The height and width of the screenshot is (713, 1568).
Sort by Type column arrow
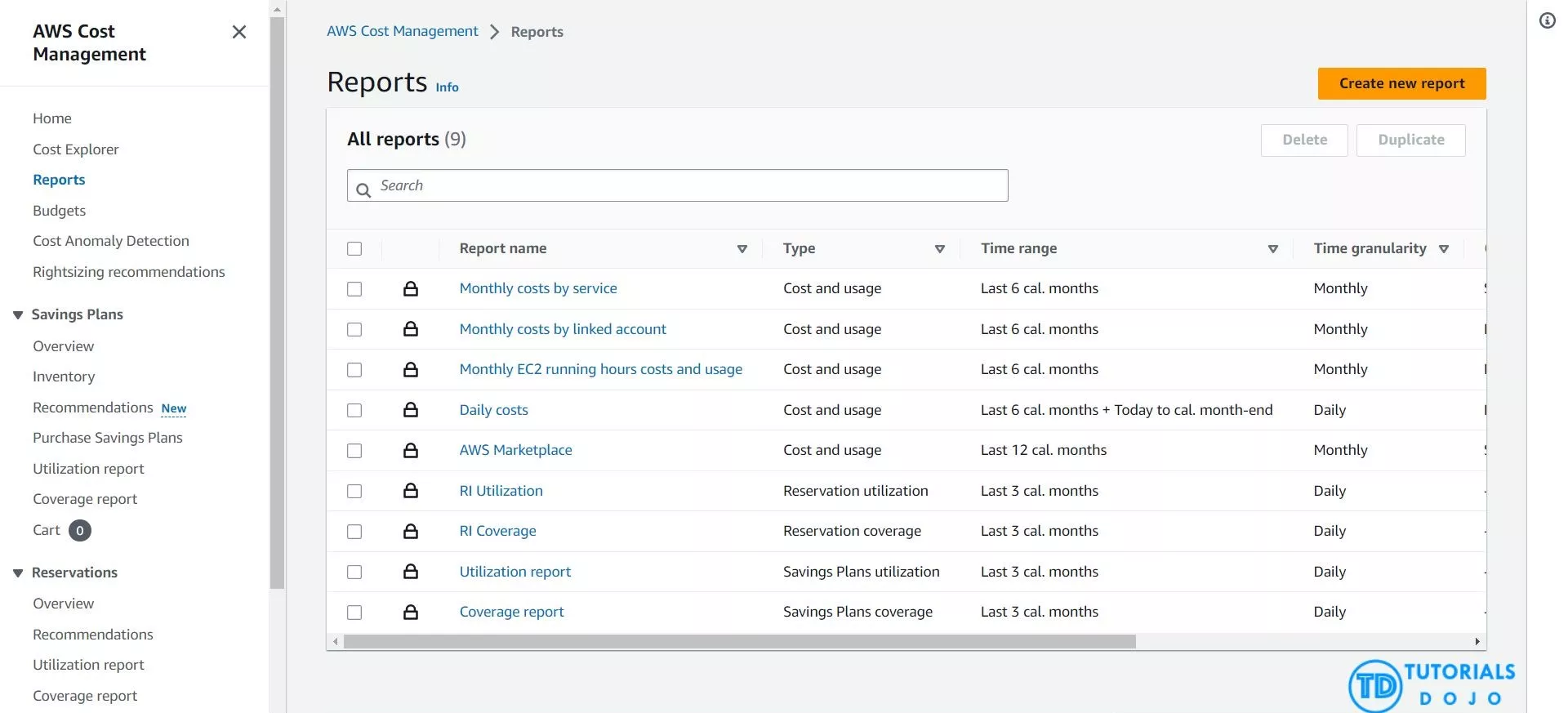click(x=940, y=249)
